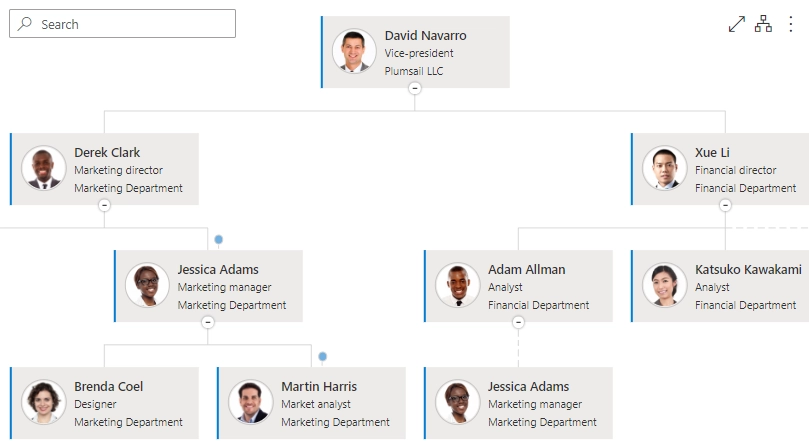Select Xue Li's photo
This screenshot has width=809, height=448.
click(664, 168)
